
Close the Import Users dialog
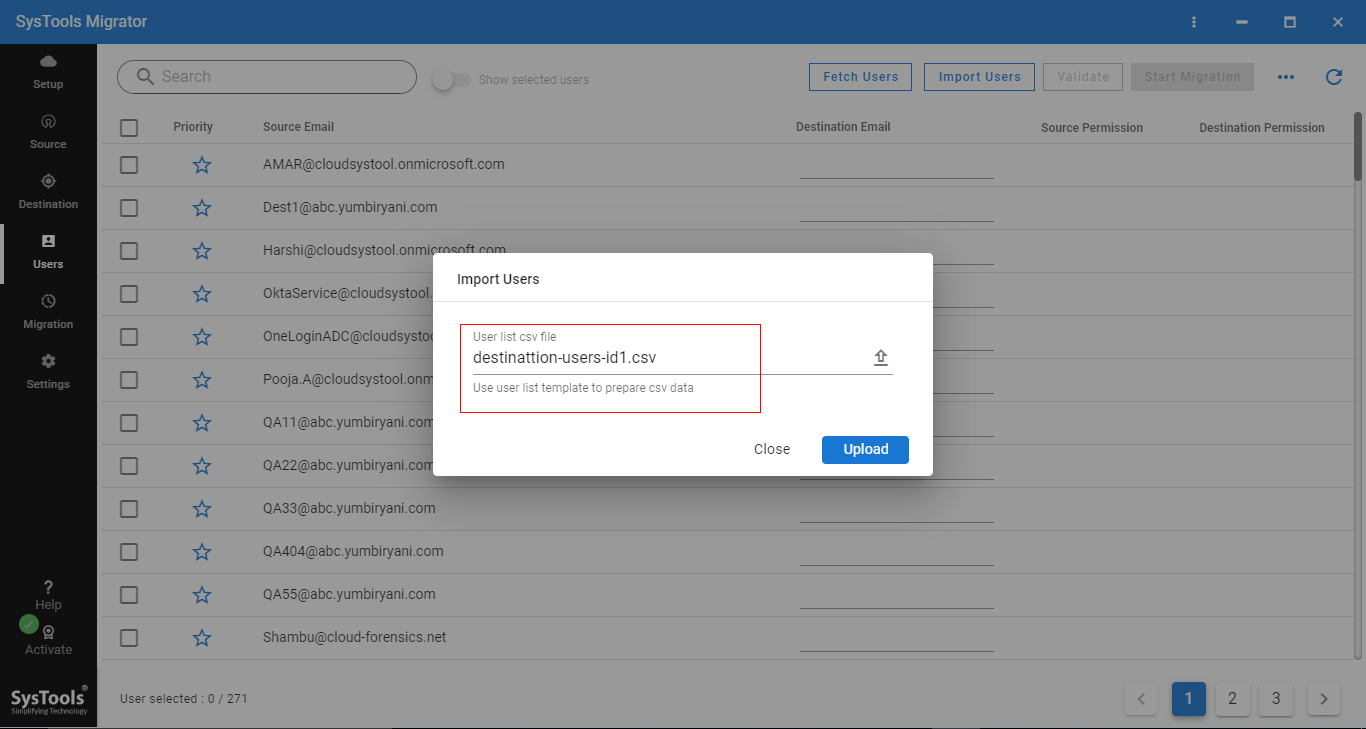coord(772,450)
